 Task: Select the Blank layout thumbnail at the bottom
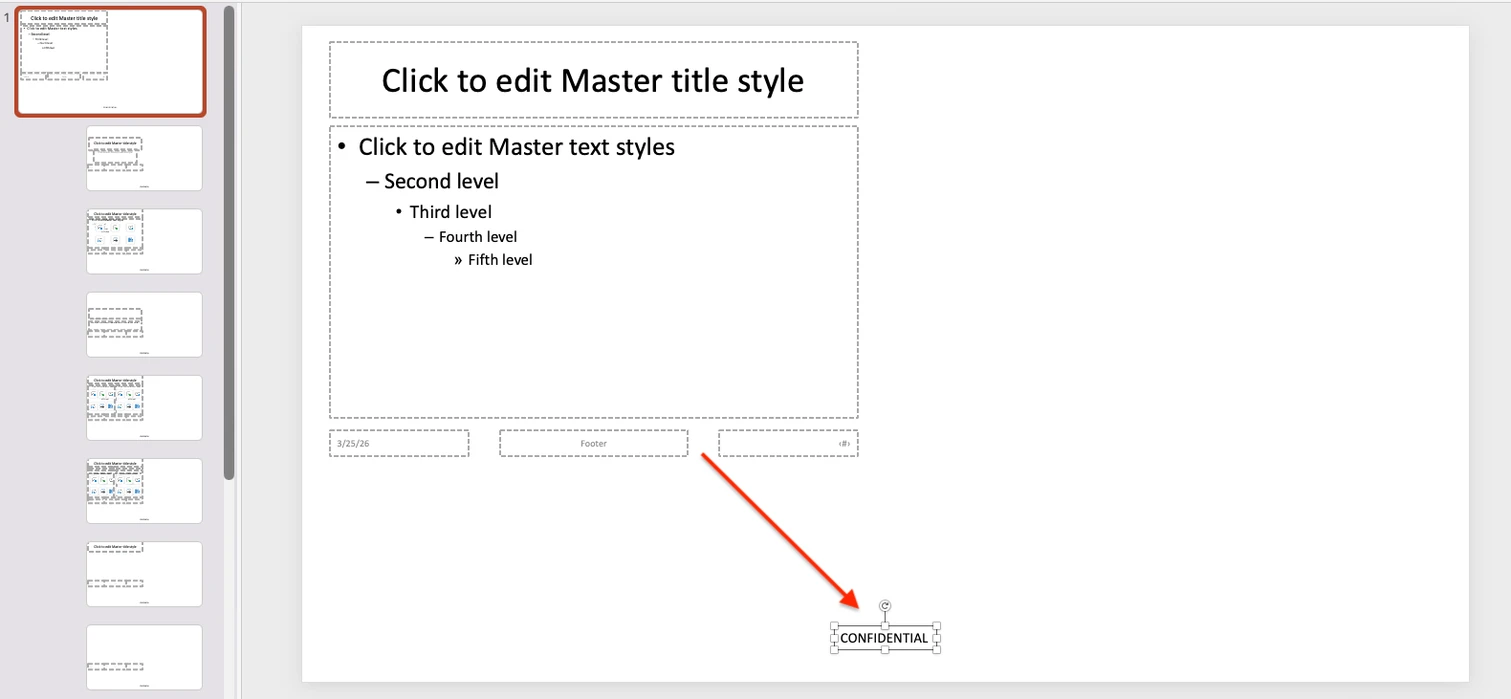143,657
